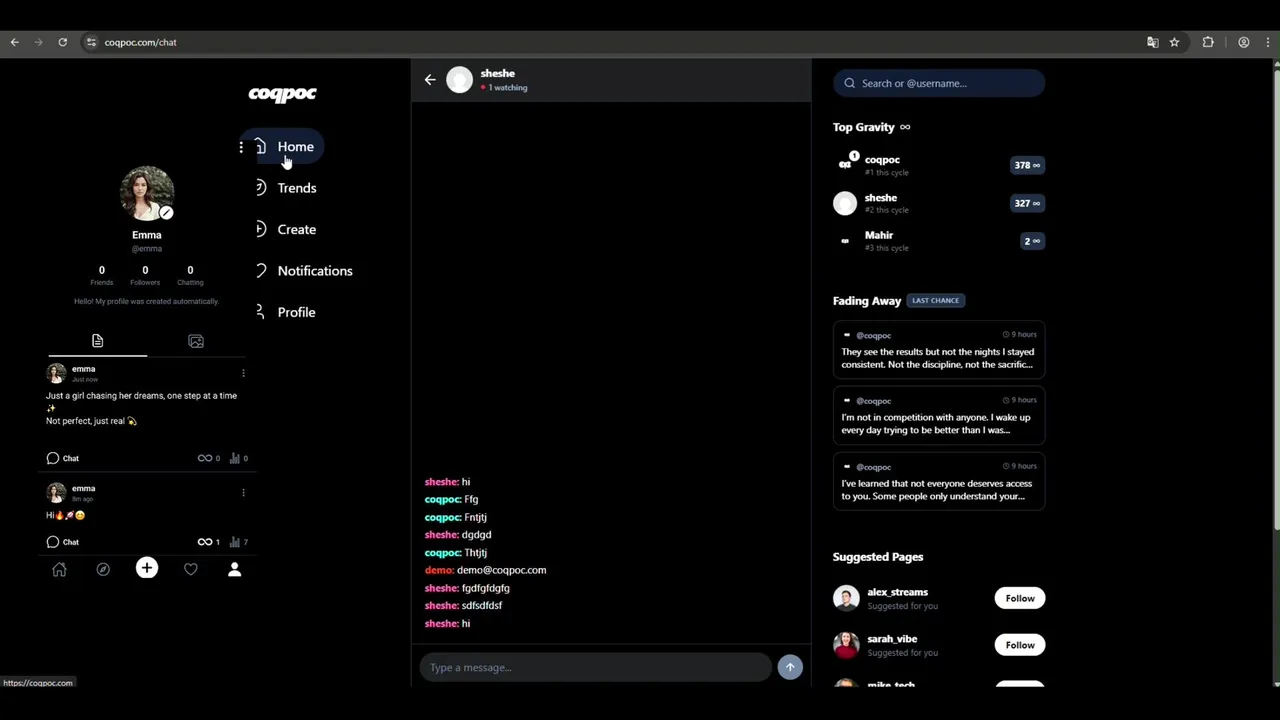Screen dimensions: 1280x720
Task: Open the browser three-dot menu
Action: (x=1268, y=42)
